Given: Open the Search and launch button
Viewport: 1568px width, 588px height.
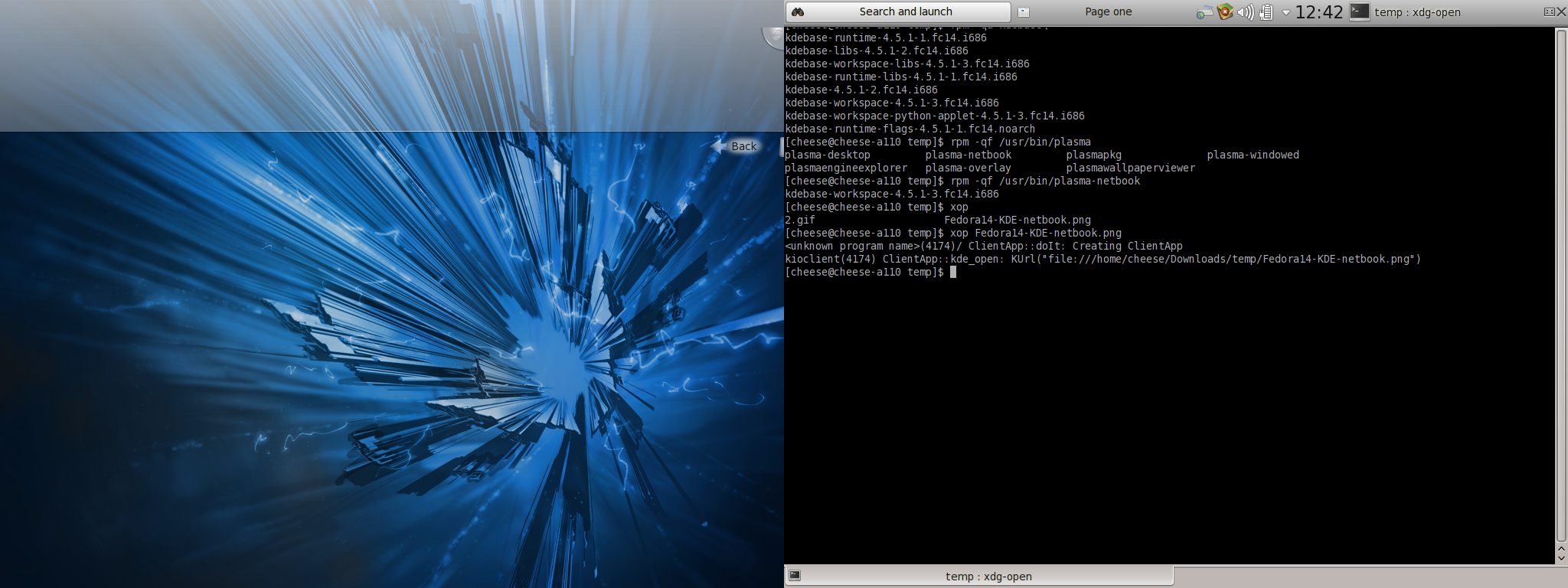Looking at the screenshot, I should point(898,11).
